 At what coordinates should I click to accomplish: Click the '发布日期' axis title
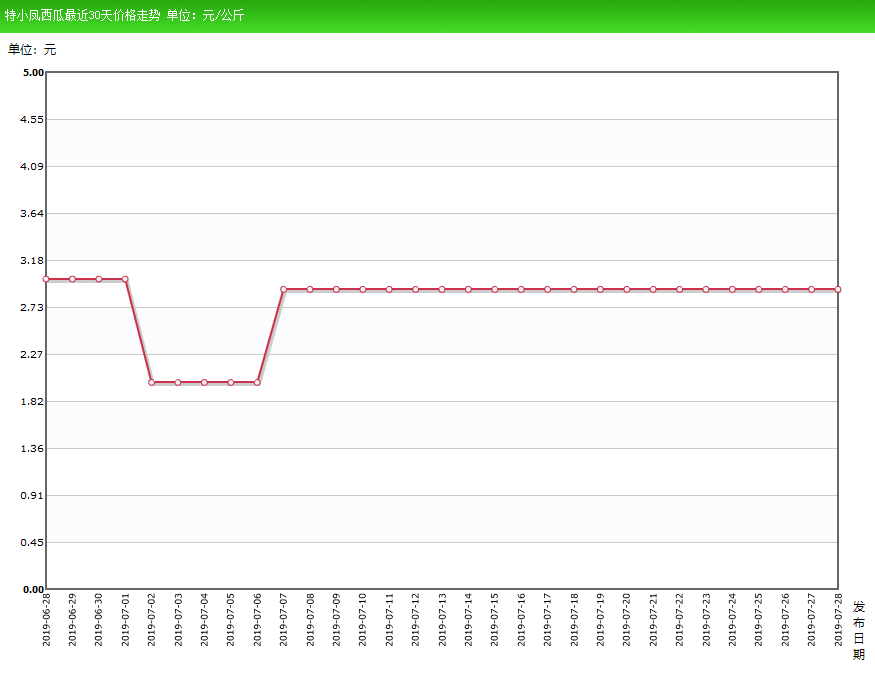(859, 630)
